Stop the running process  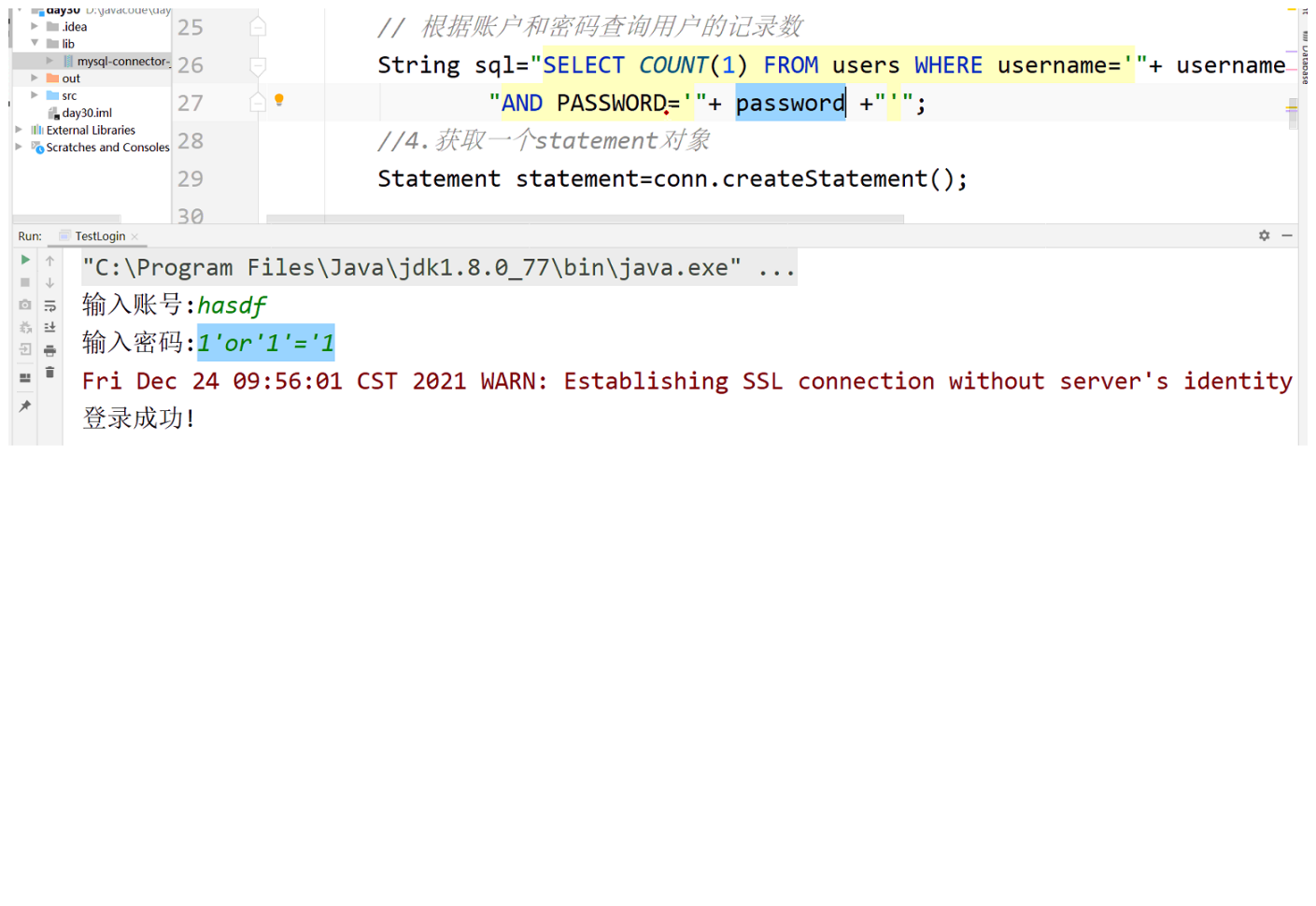25,282
